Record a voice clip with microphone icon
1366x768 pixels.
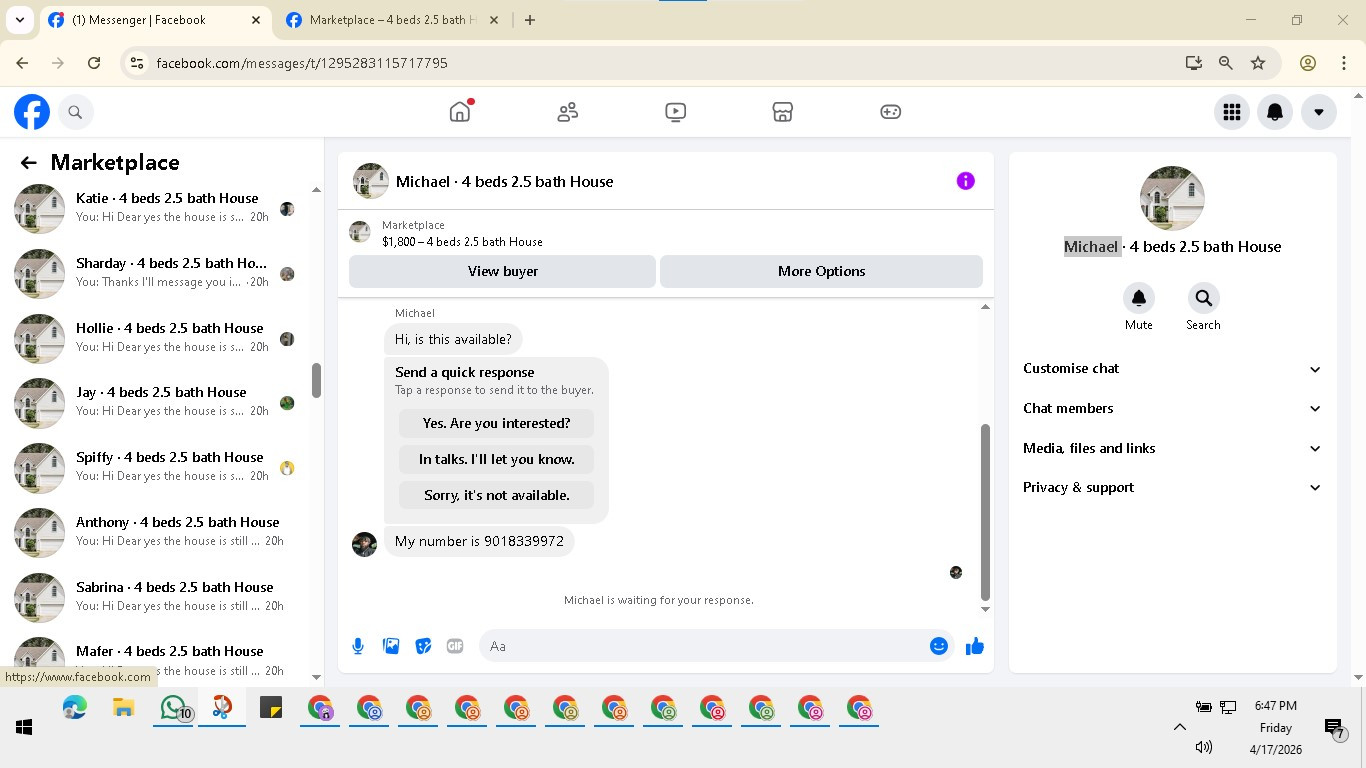(358, 646)
